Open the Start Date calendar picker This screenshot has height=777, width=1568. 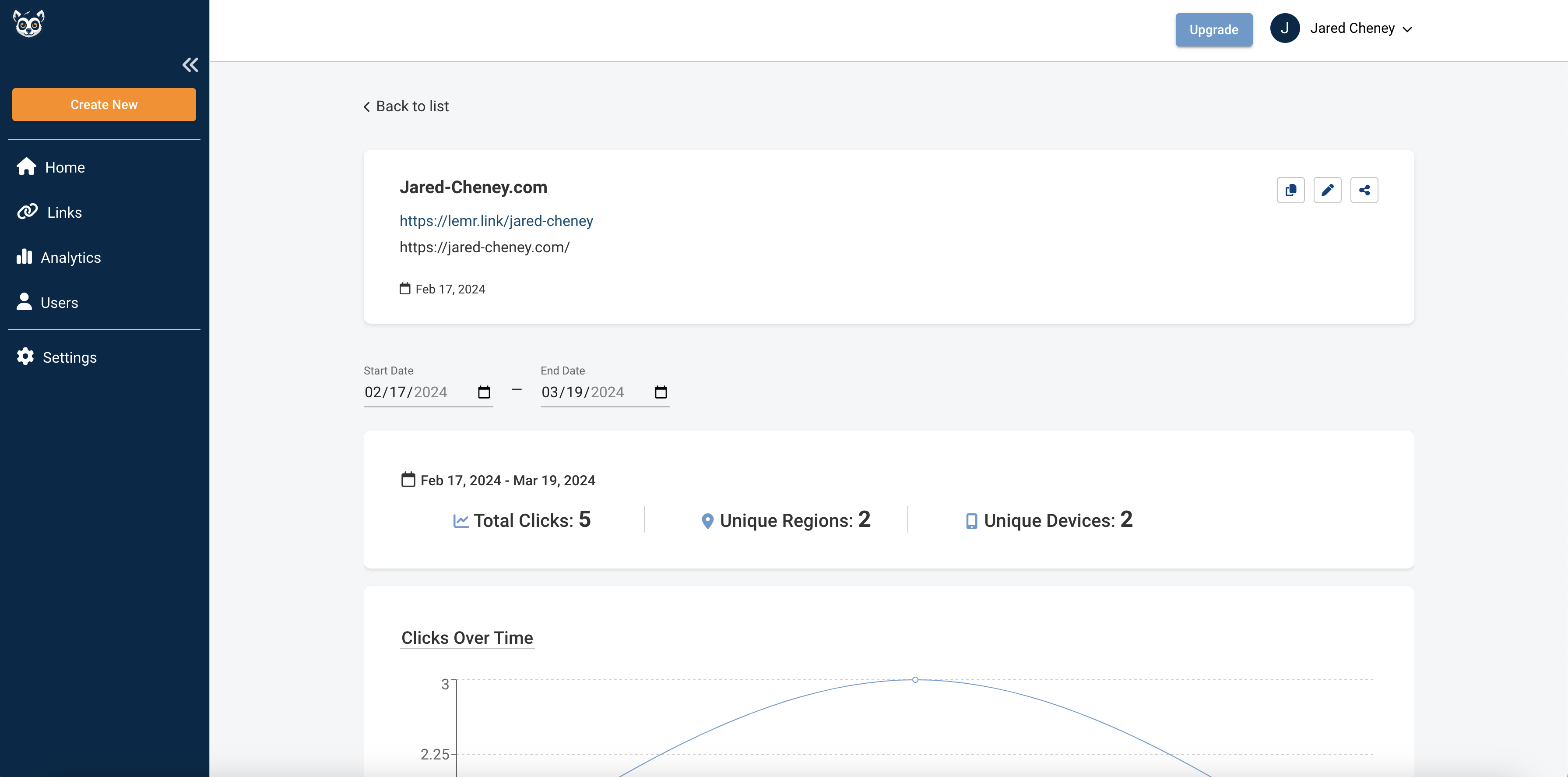click(x=484, y=392)
